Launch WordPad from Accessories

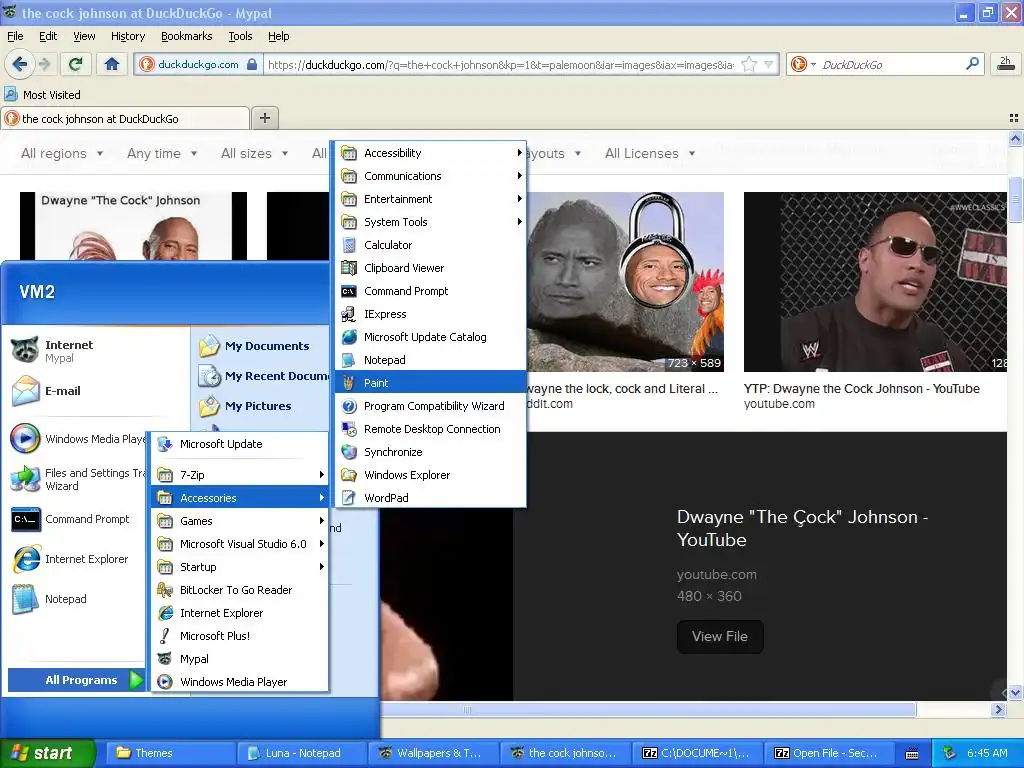430,498
